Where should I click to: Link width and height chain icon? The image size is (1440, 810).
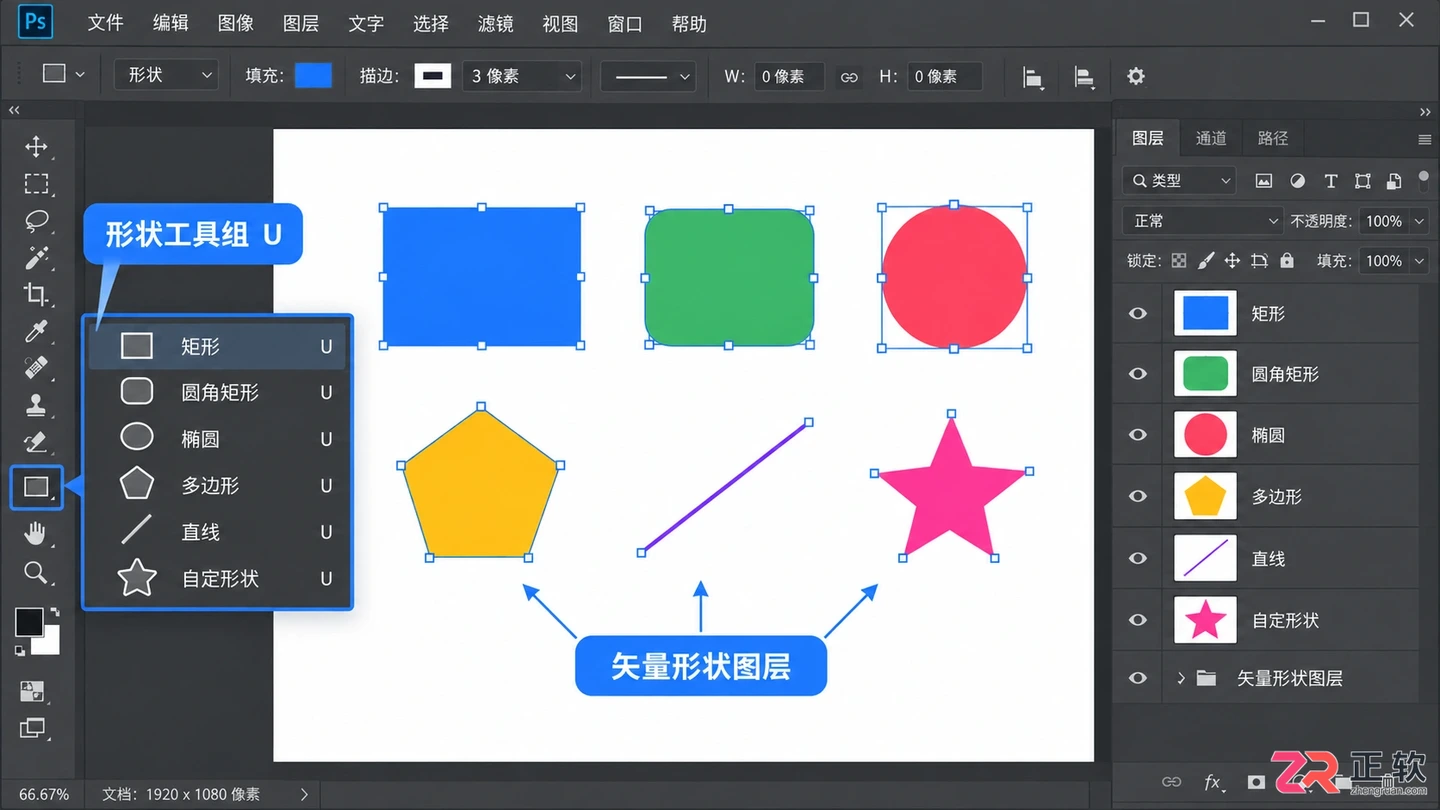coord(849,77)
